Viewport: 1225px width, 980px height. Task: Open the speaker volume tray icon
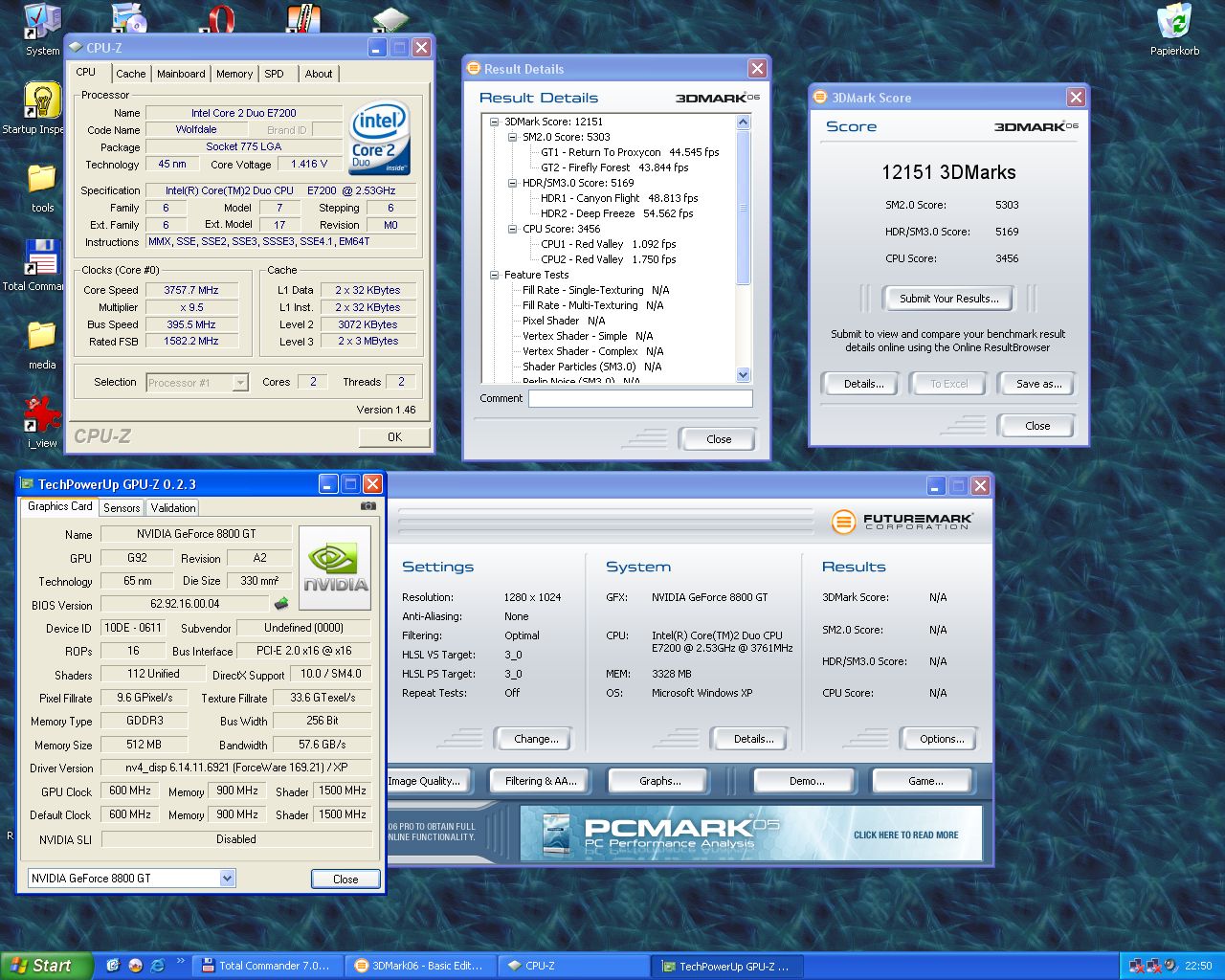[x=1171, y=966]
